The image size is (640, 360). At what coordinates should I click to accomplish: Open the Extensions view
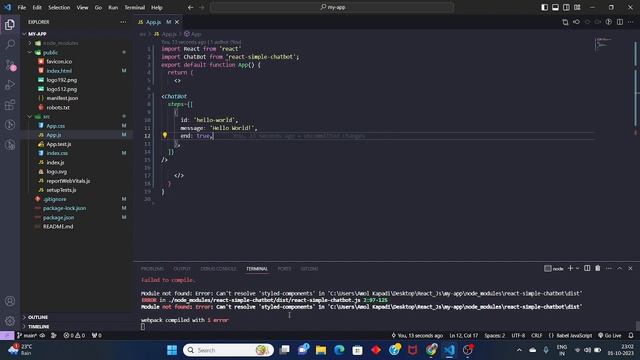(x=10, y=104)
